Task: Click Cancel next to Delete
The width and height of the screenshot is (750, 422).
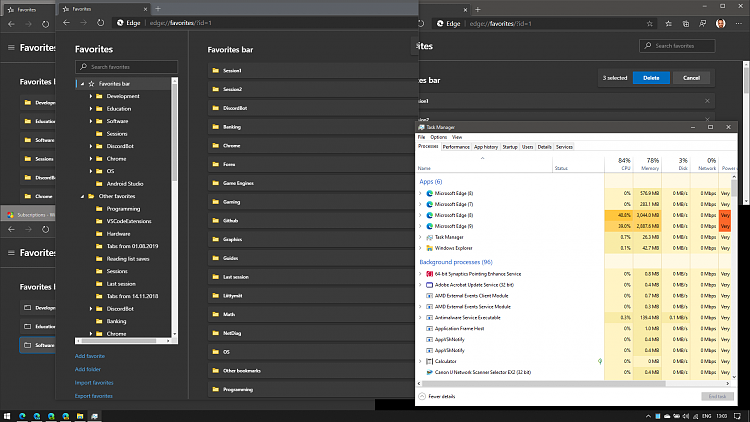Action: [691, 78]
